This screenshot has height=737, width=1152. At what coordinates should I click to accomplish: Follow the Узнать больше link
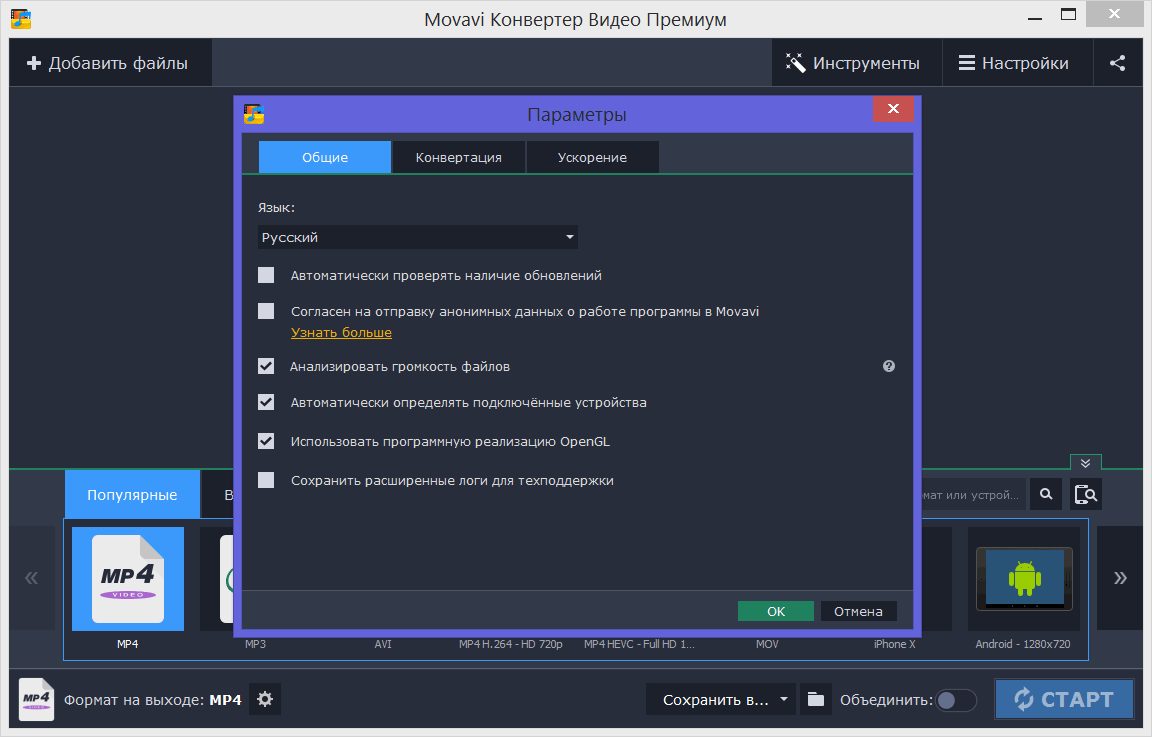pos(341,332)
